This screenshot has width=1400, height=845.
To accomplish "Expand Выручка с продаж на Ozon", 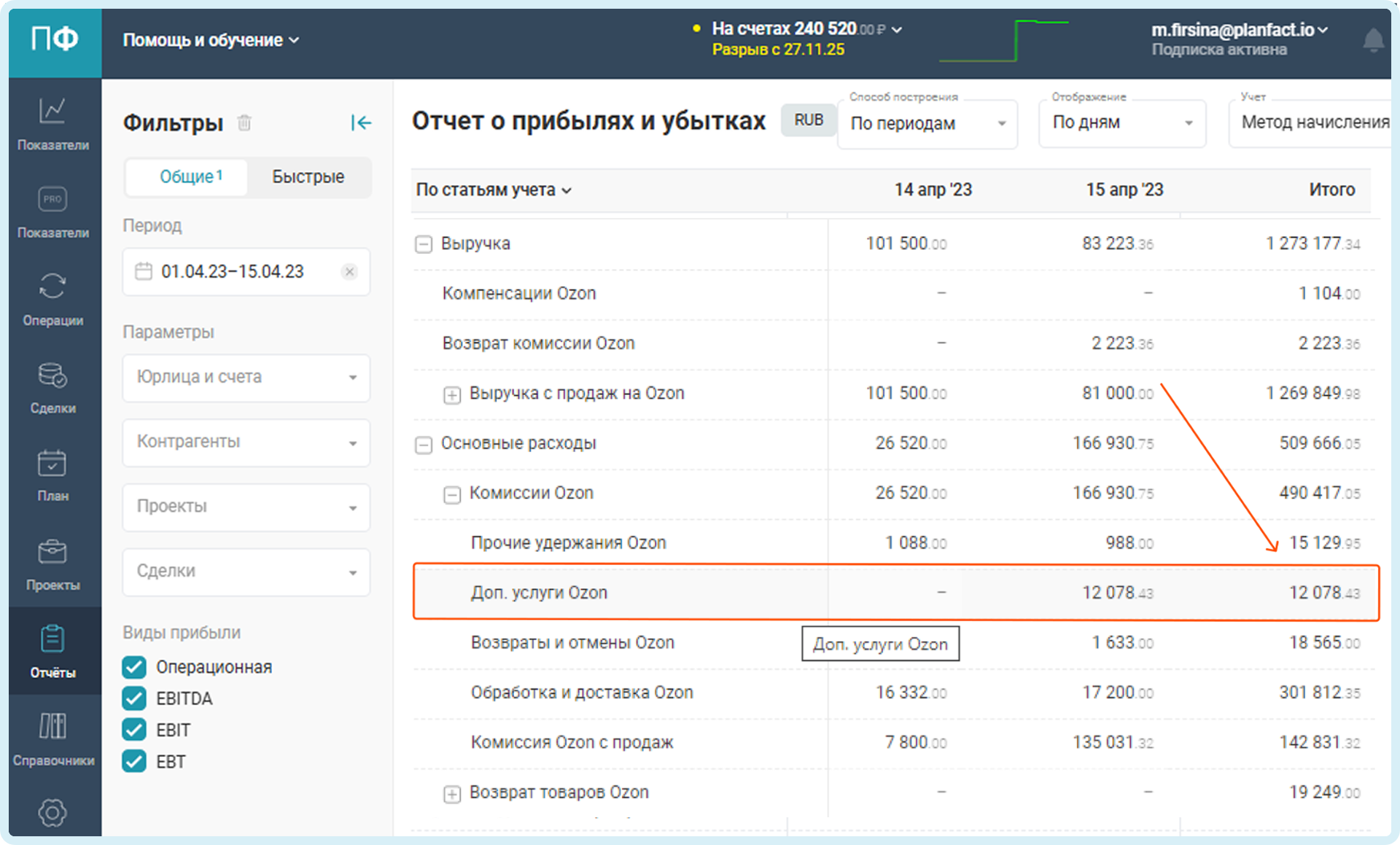I will (x=452, y=394).
